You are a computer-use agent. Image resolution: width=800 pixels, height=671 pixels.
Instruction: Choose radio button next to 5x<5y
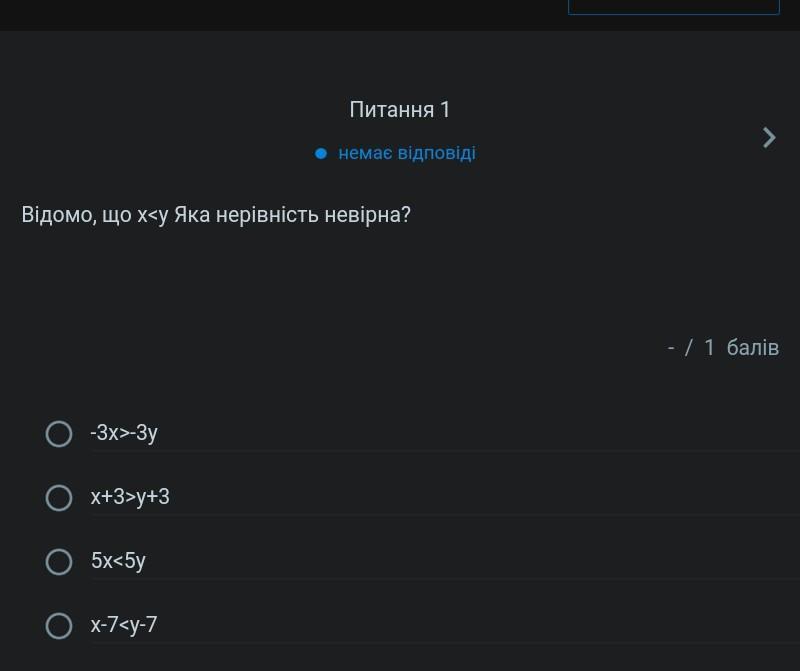(x=59, y=561)
